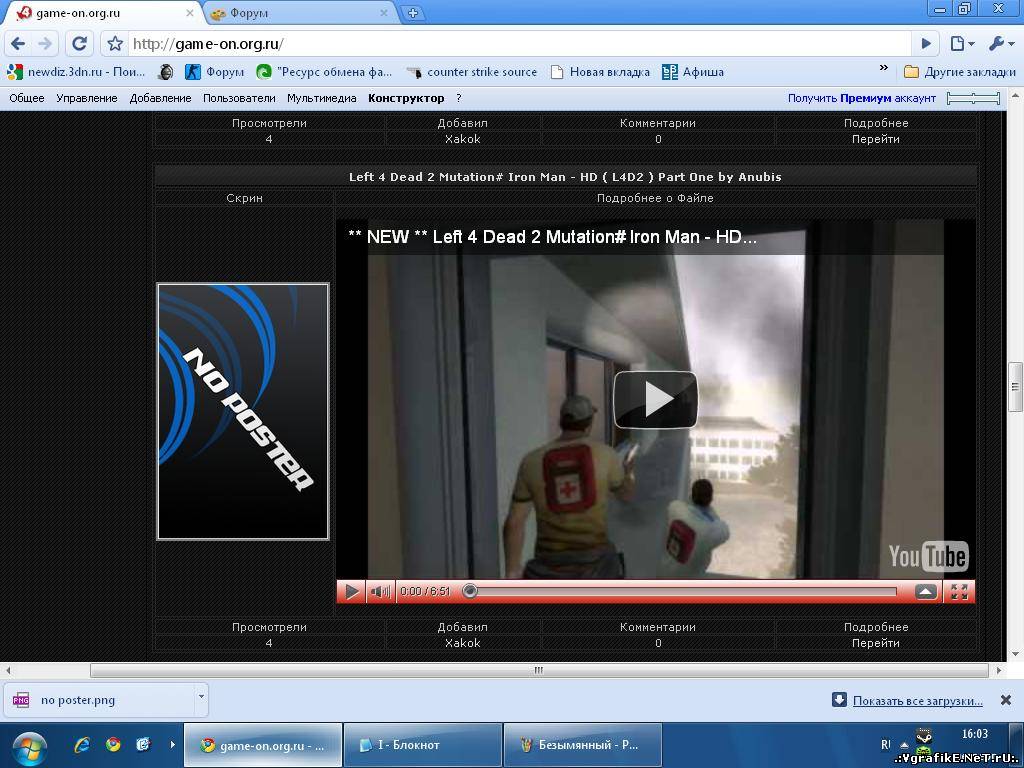
Task: Close the downloads bar
Action: coord(1006,700)
